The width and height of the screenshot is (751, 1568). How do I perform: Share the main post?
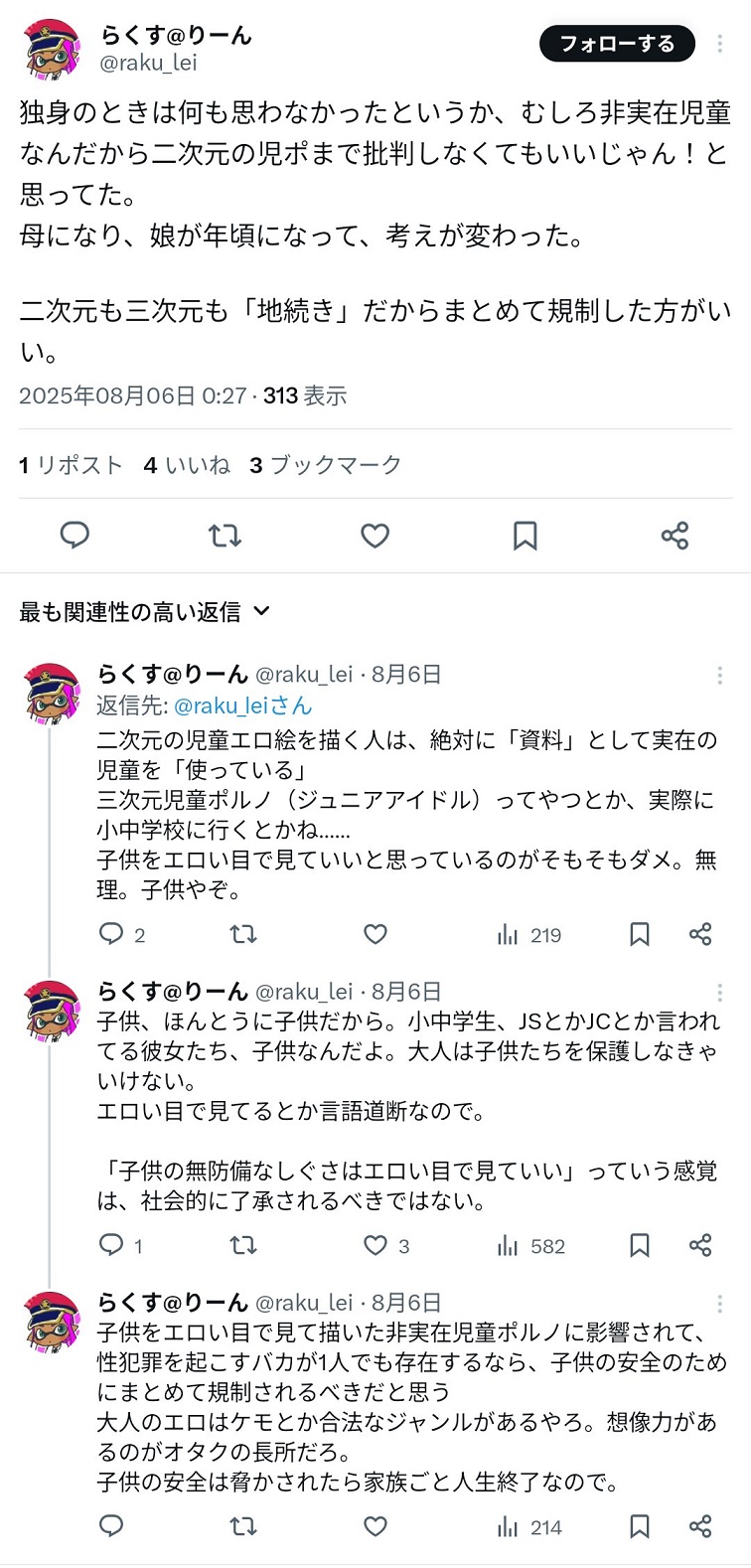(x=675, y=536)
